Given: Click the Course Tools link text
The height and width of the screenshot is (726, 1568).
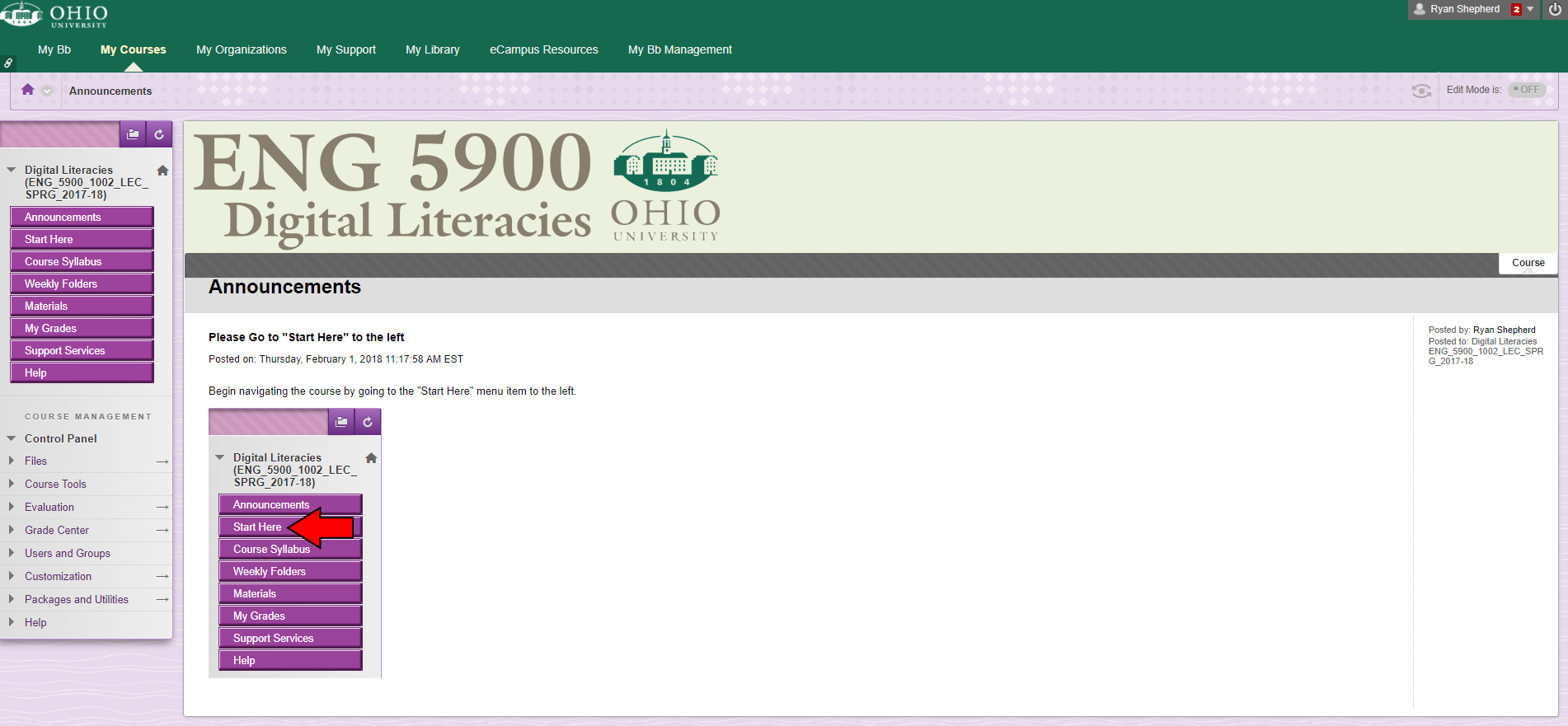Looking at the screenshot, I should [55, 484].
